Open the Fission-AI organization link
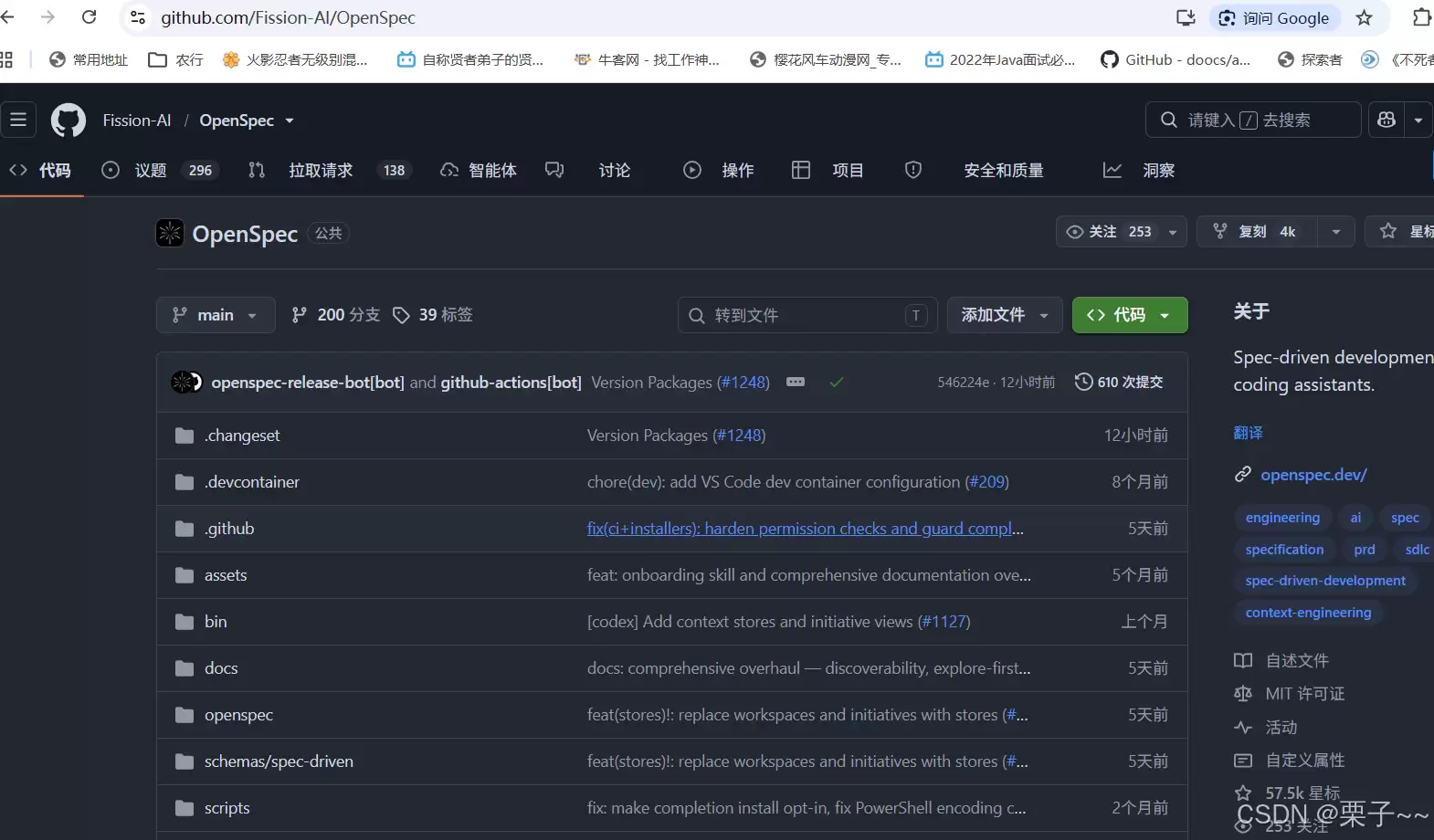Viewport: 1434px width, 840px height. [137, 121]
